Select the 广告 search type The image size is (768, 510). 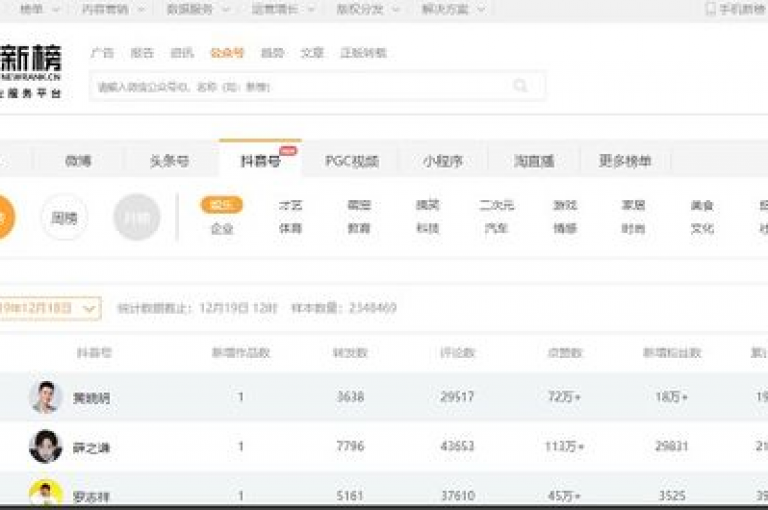pyautogui.click(x=102, y=52)
